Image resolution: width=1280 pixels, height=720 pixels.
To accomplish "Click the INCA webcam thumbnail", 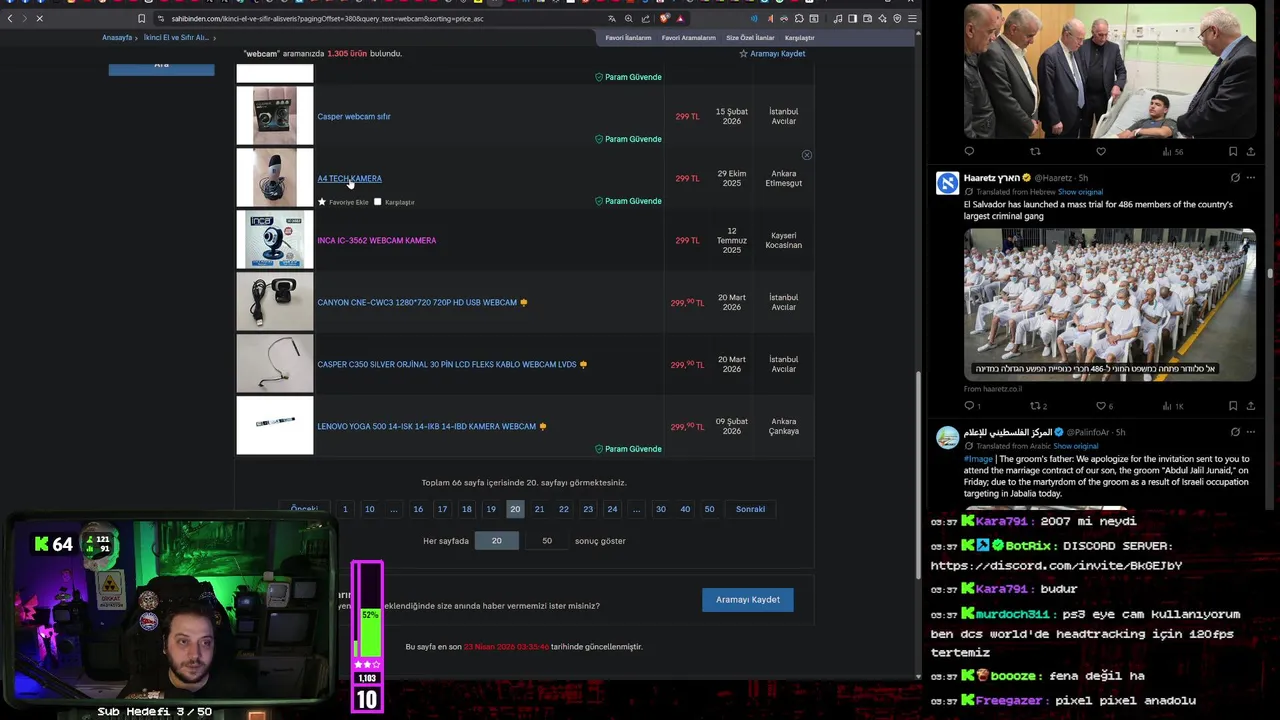I will pos(275,240).
